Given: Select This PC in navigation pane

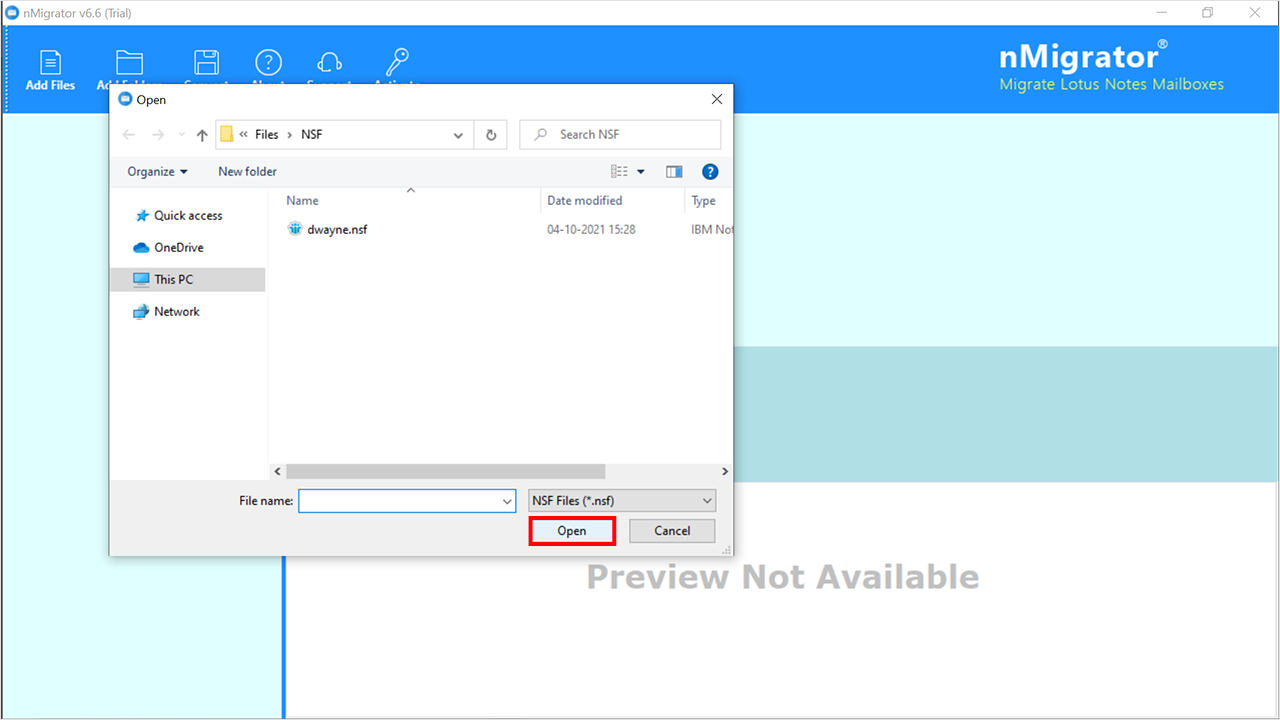Looking at the screenshot, I should 187,279.
